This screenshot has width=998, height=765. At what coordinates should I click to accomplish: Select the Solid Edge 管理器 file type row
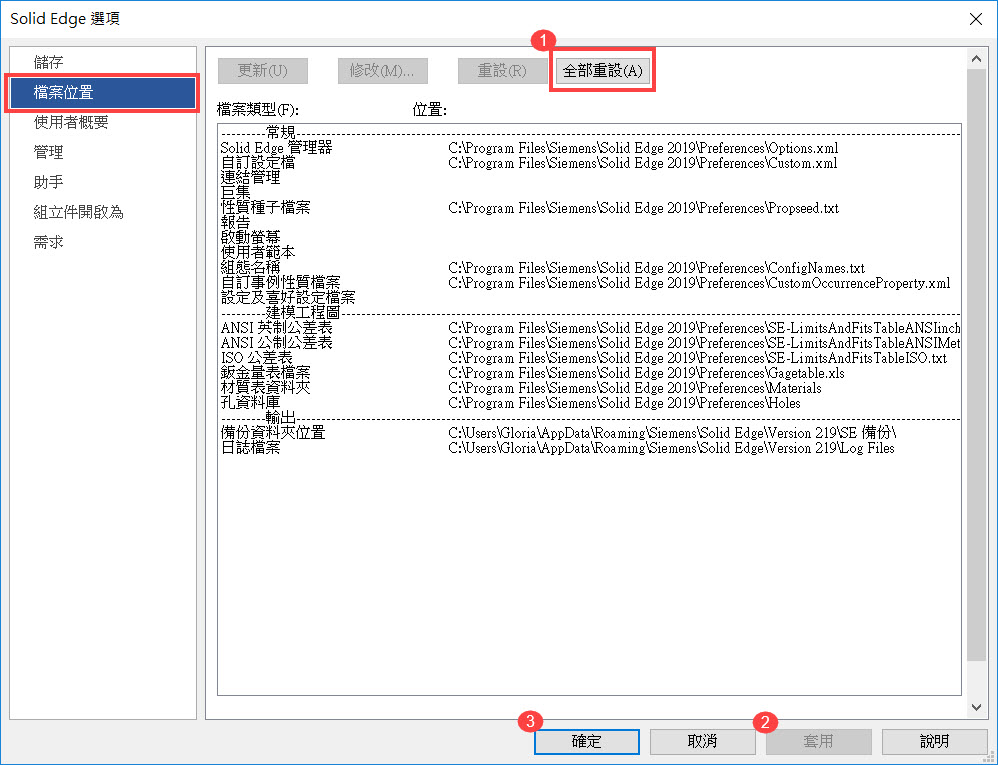(276, 148)
